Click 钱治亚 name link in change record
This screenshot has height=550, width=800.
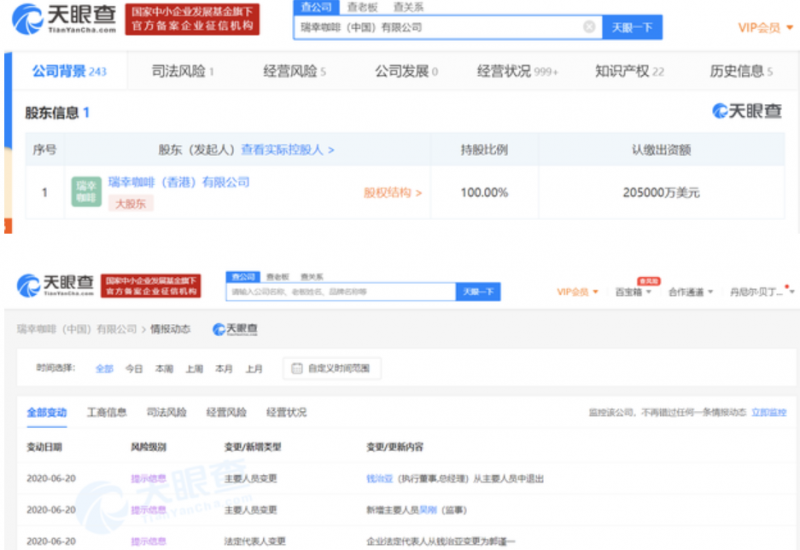click(380, 479)
